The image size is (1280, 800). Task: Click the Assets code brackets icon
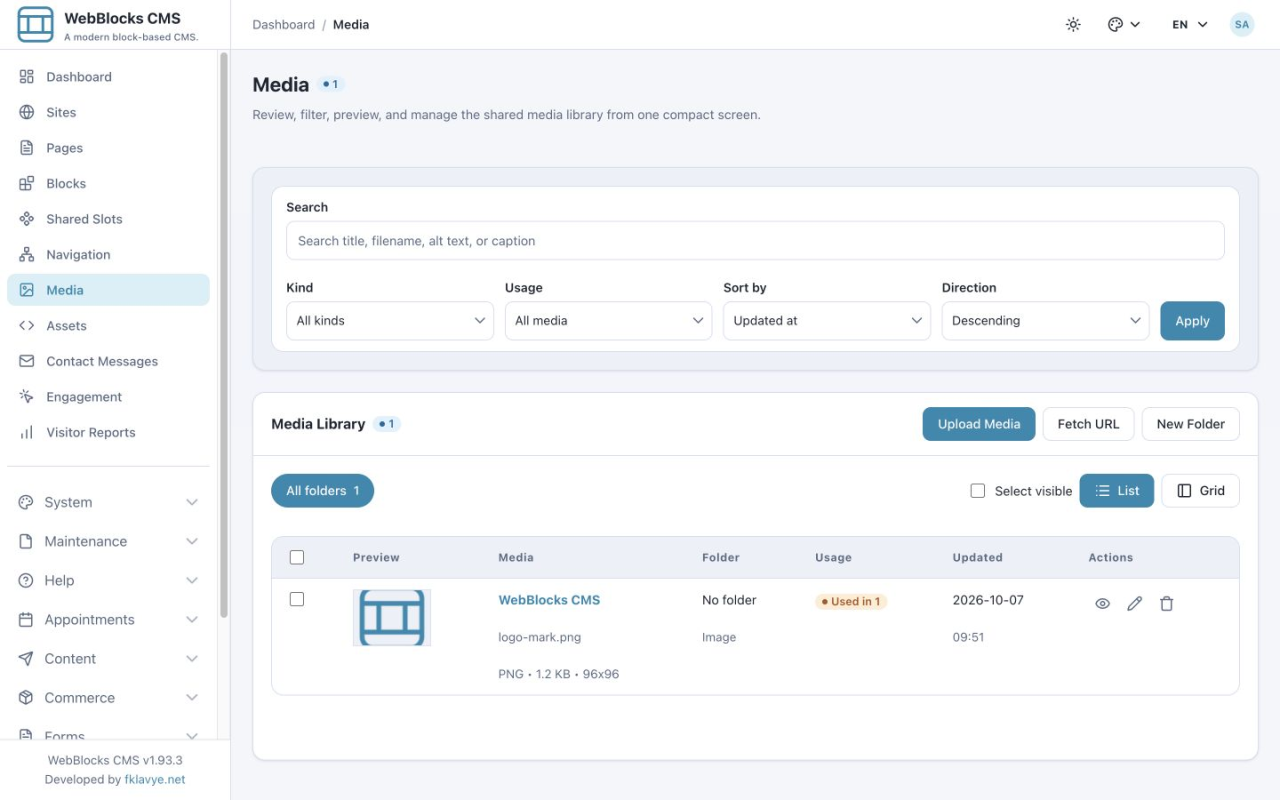(x=27, y=325)
